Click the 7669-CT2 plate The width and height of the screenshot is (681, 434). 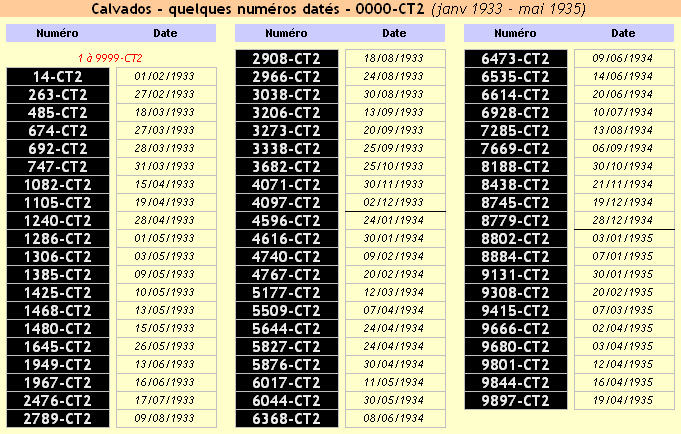(x=516, y=149)
